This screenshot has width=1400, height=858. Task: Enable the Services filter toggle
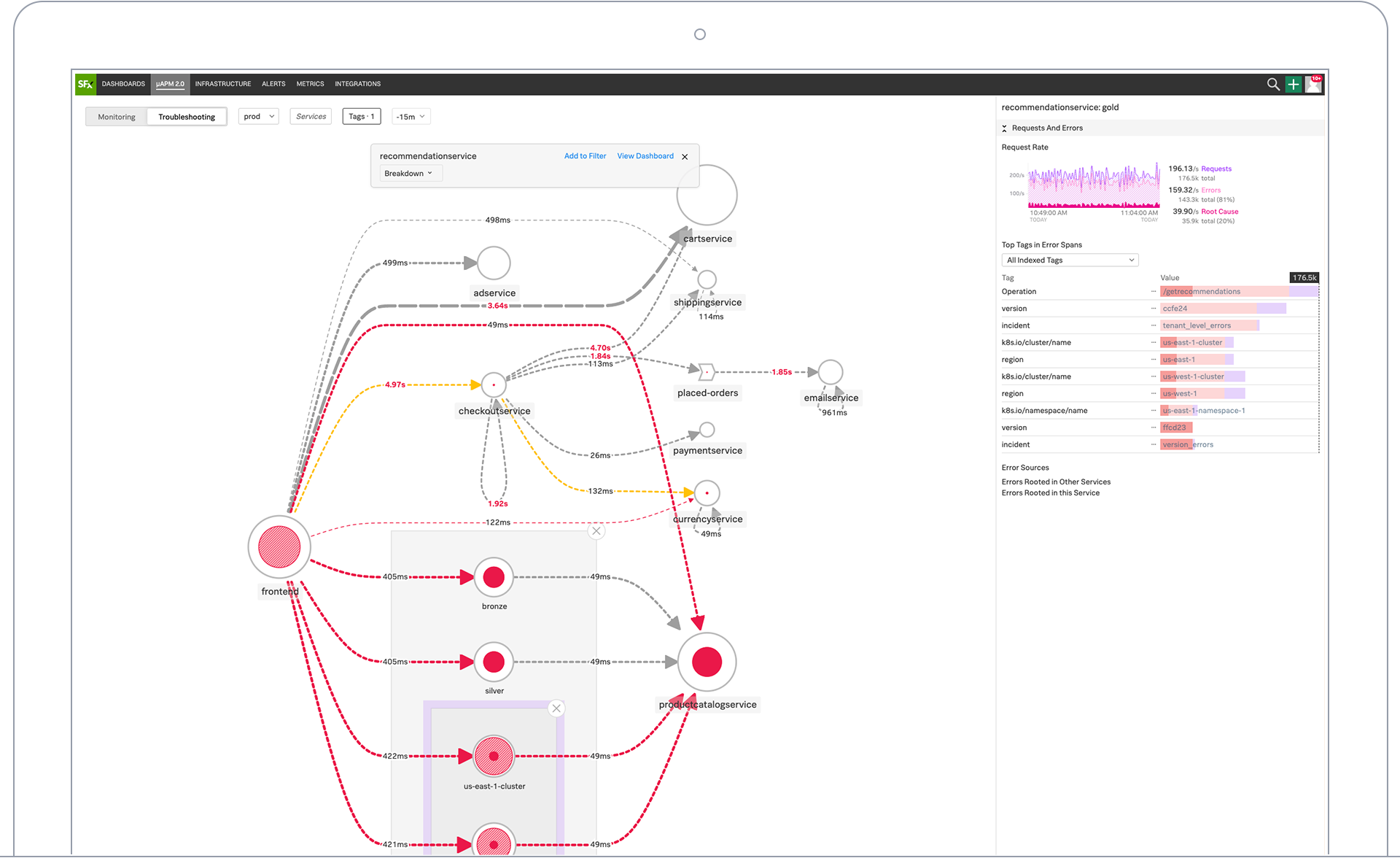(x=310, y=116)
